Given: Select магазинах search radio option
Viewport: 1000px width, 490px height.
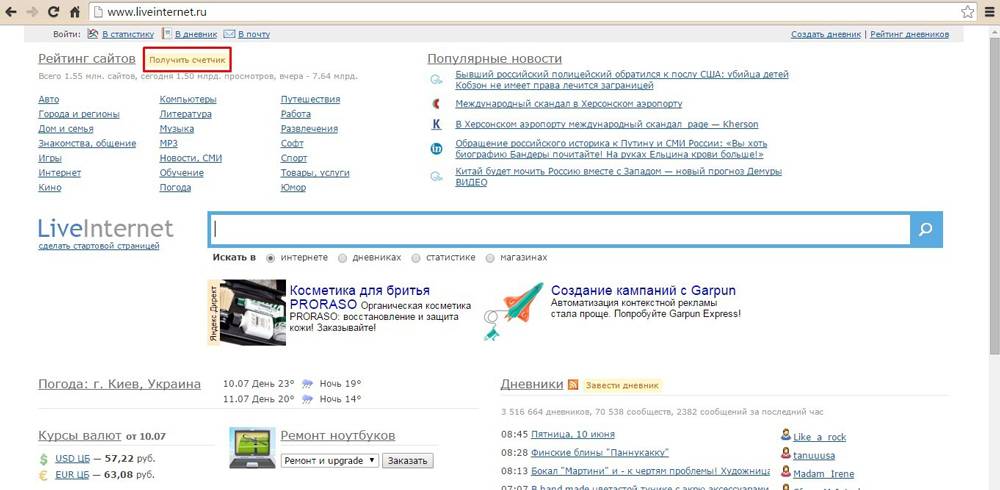Looking at the screenshot, I should (x=490, y=258).
